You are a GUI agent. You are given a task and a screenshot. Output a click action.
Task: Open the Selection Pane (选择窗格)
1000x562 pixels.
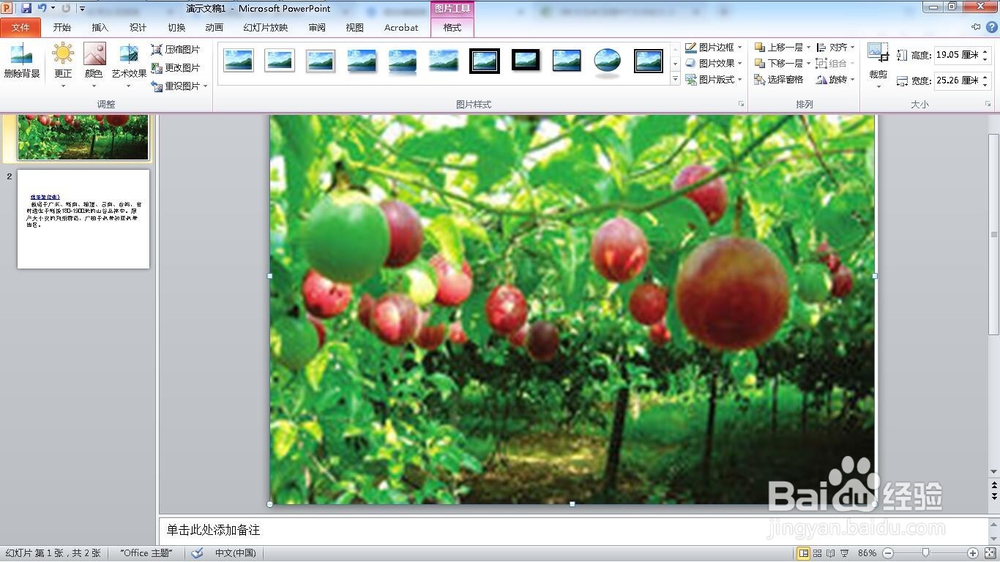coord(779,79)
